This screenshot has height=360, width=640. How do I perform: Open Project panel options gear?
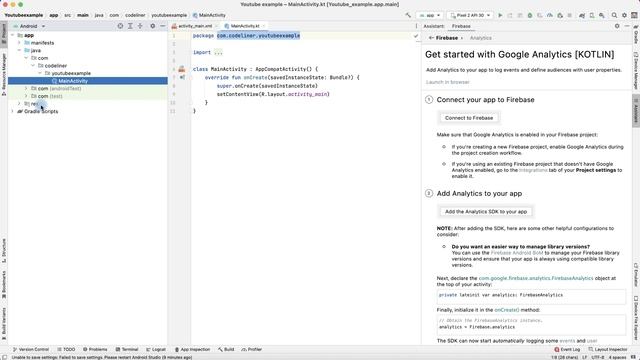tap(153, 26)
